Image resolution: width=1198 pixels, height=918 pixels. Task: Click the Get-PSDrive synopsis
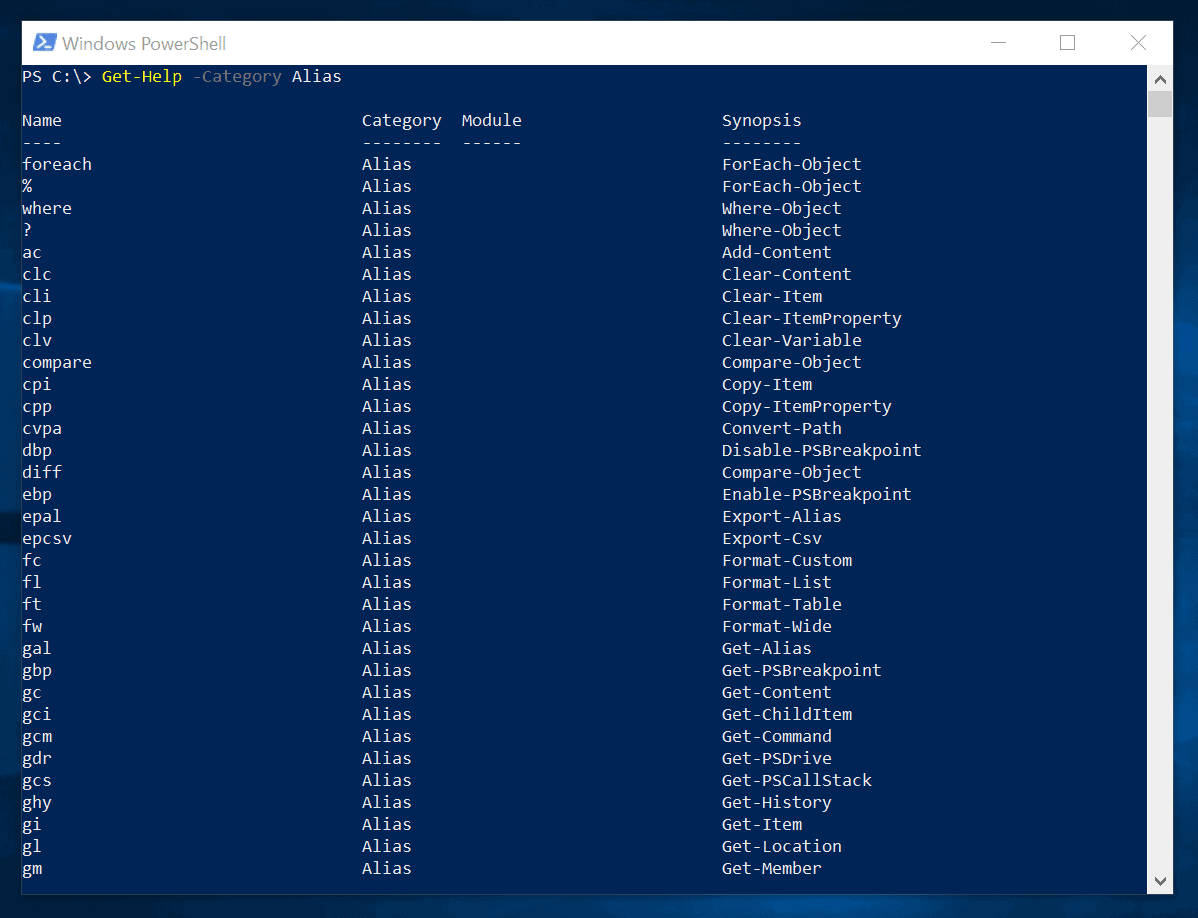tap(776, 758)
